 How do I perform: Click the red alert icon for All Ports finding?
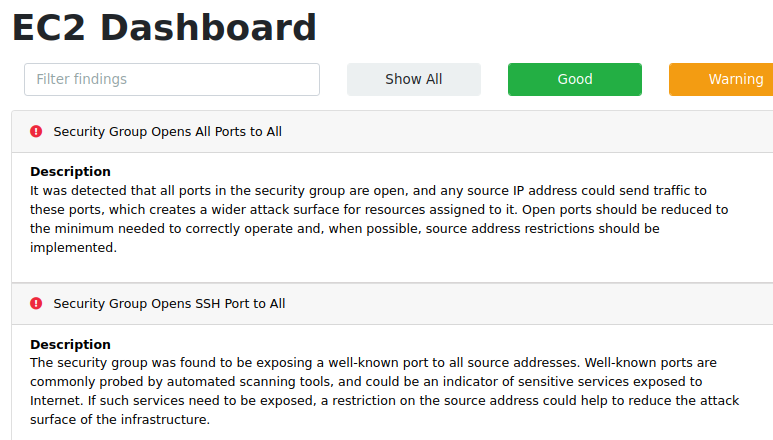coord(36,131)
